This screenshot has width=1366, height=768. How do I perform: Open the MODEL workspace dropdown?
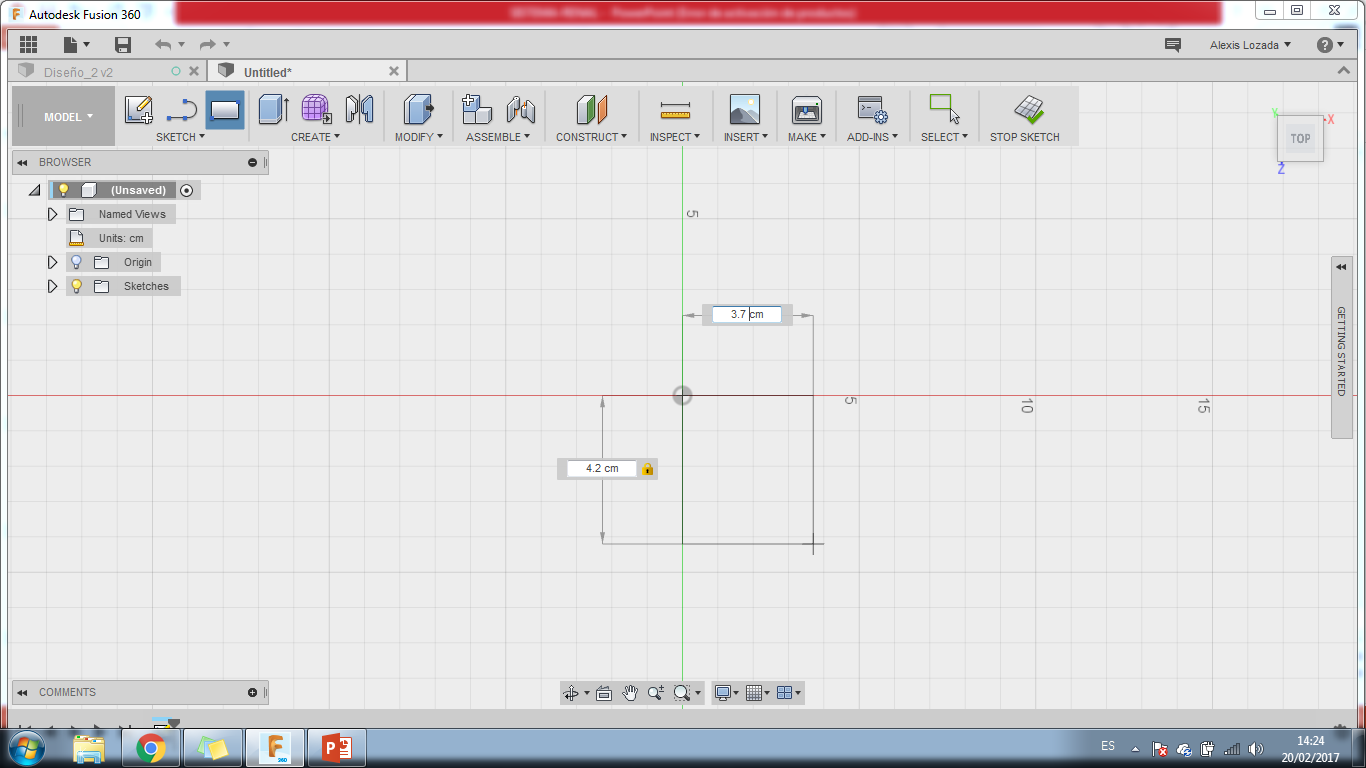coord(68,117)
